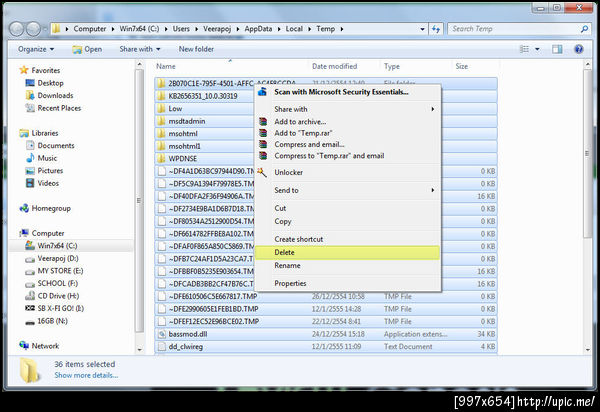Click the SB X-FI GO! drive icon

(30, 308)
